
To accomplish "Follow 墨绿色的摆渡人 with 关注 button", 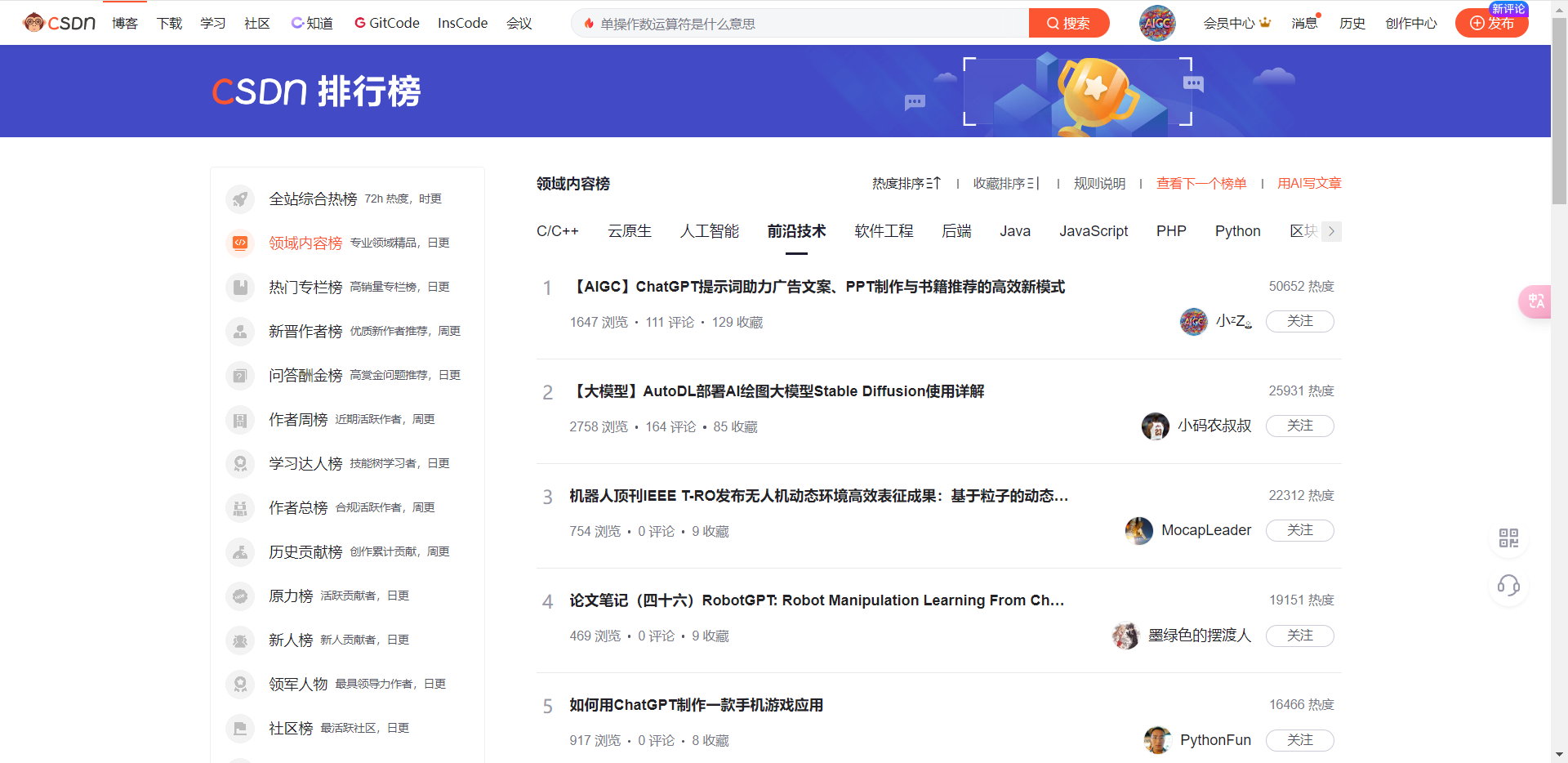I will (1300, 635).
